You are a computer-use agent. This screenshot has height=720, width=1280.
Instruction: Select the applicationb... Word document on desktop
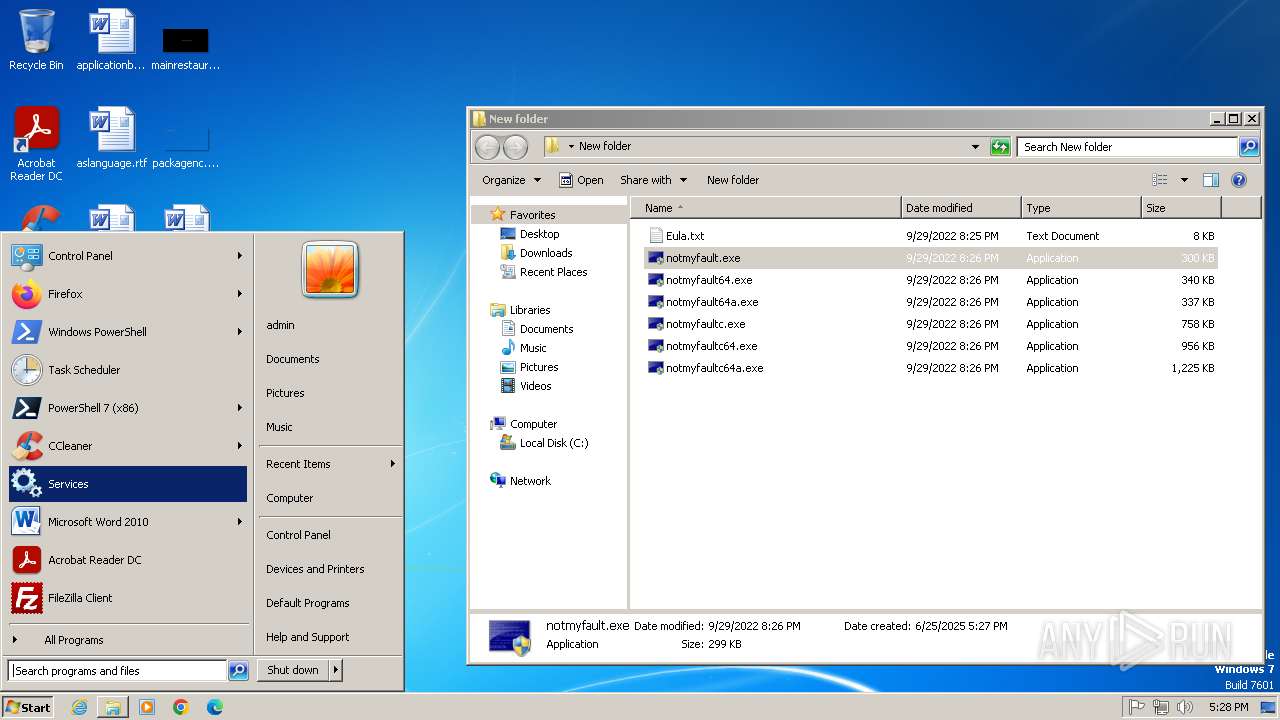tap(112, 40)
